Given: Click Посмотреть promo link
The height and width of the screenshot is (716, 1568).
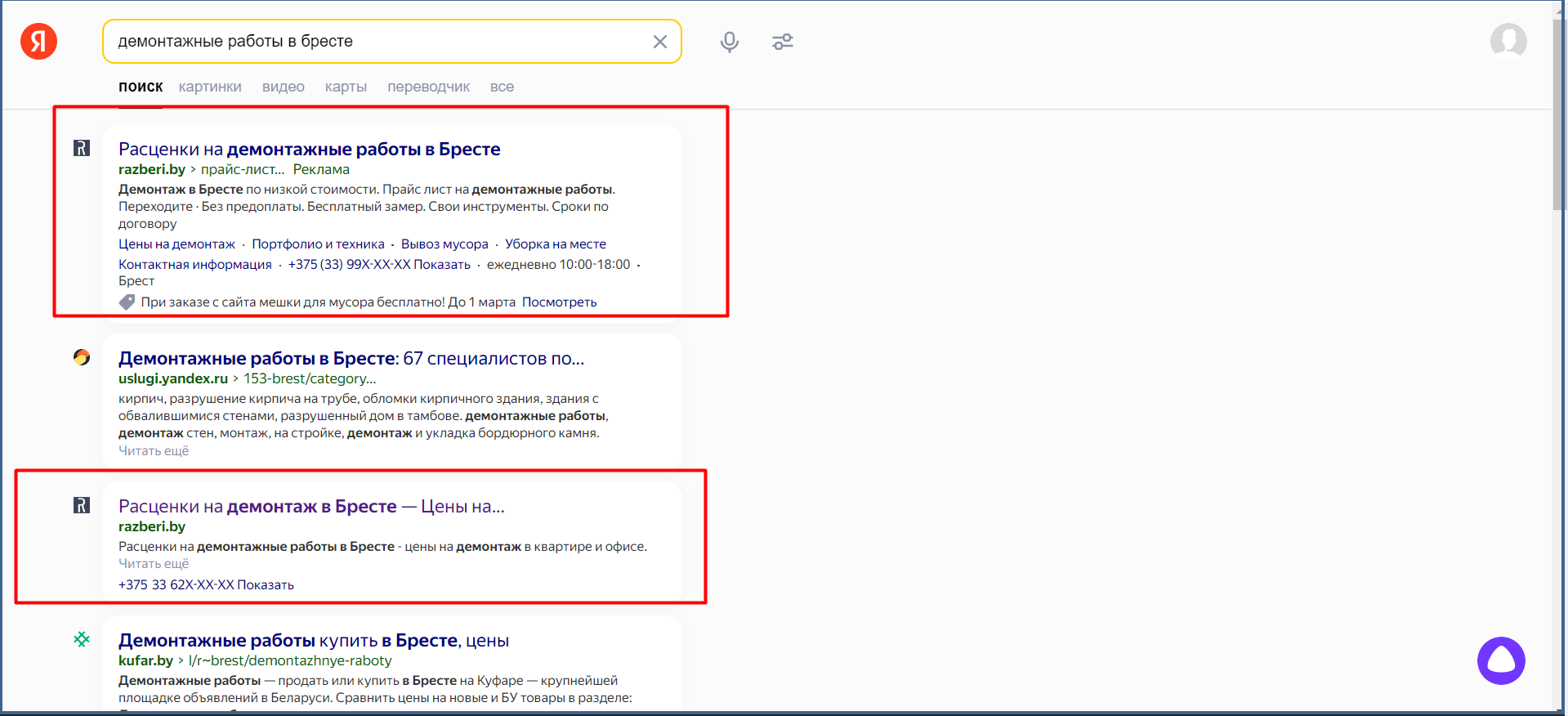Looking at the screenshot, I should point(559,302).
